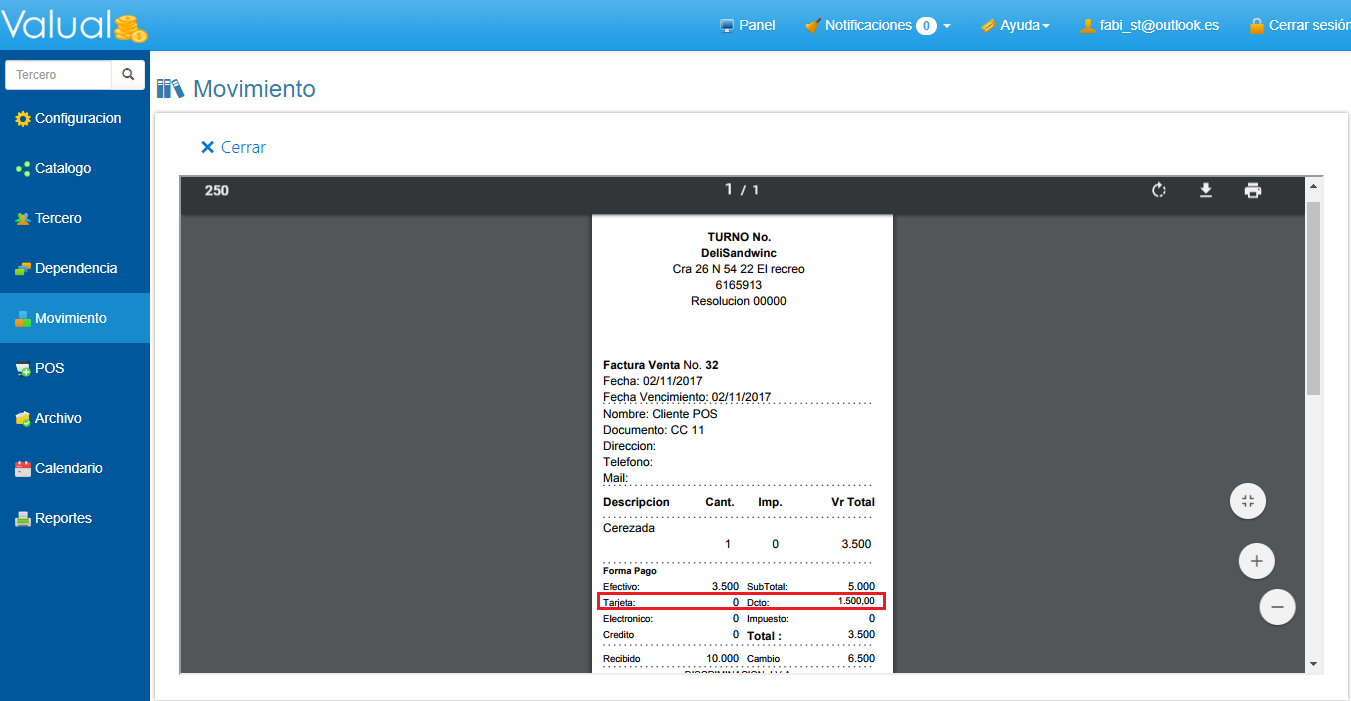Click the PDF viewer vertical scrollbar
The image size is (1351, 701).
(1313, 300)
